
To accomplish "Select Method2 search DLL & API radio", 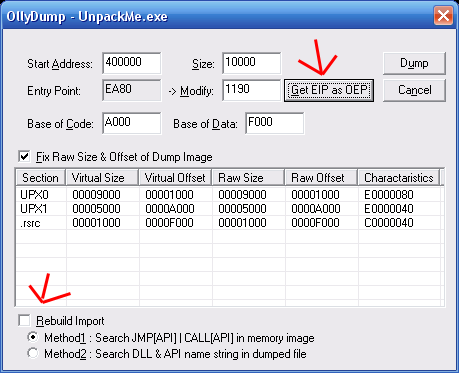I will pyautogui.click(x=33, y=353).
